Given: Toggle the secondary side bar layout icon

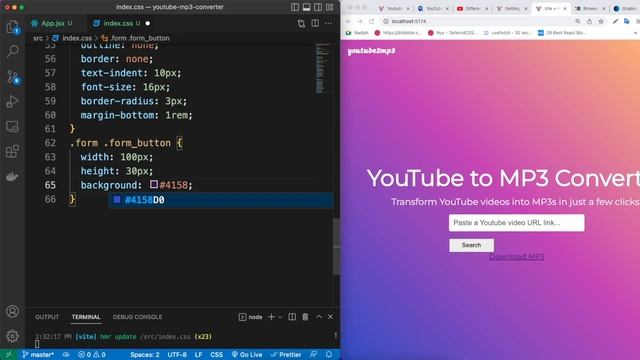Looking at the screenshot, I should [318, 7].
